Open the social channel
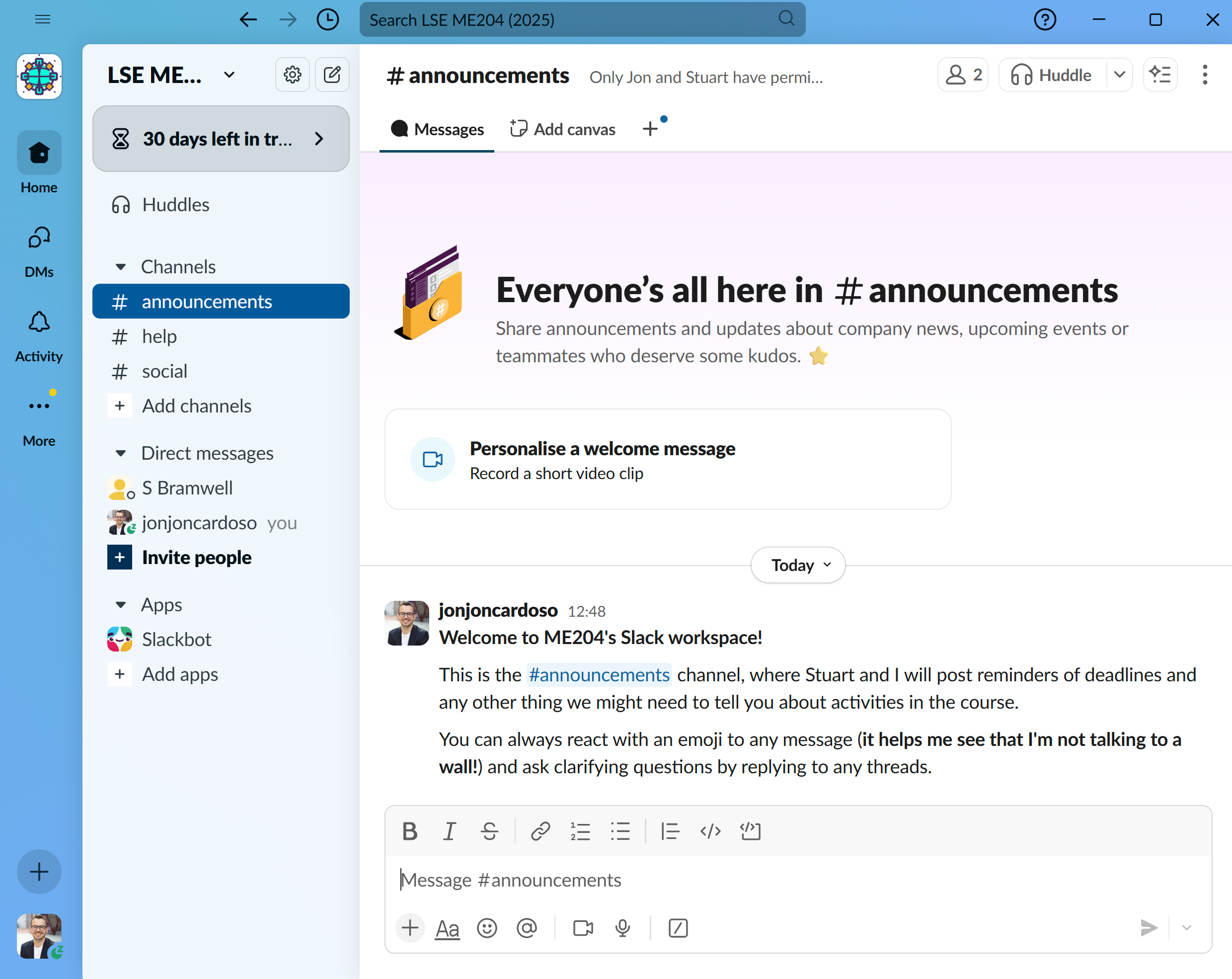This screenshot has width=1232, height=979. (221, 371)
